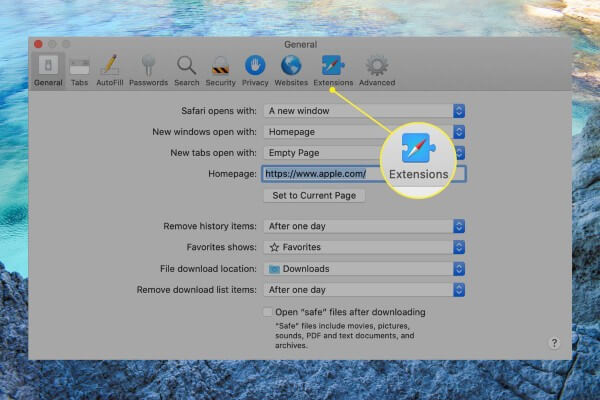Enable Open "safe" files after downloading

tap(267, 312)
